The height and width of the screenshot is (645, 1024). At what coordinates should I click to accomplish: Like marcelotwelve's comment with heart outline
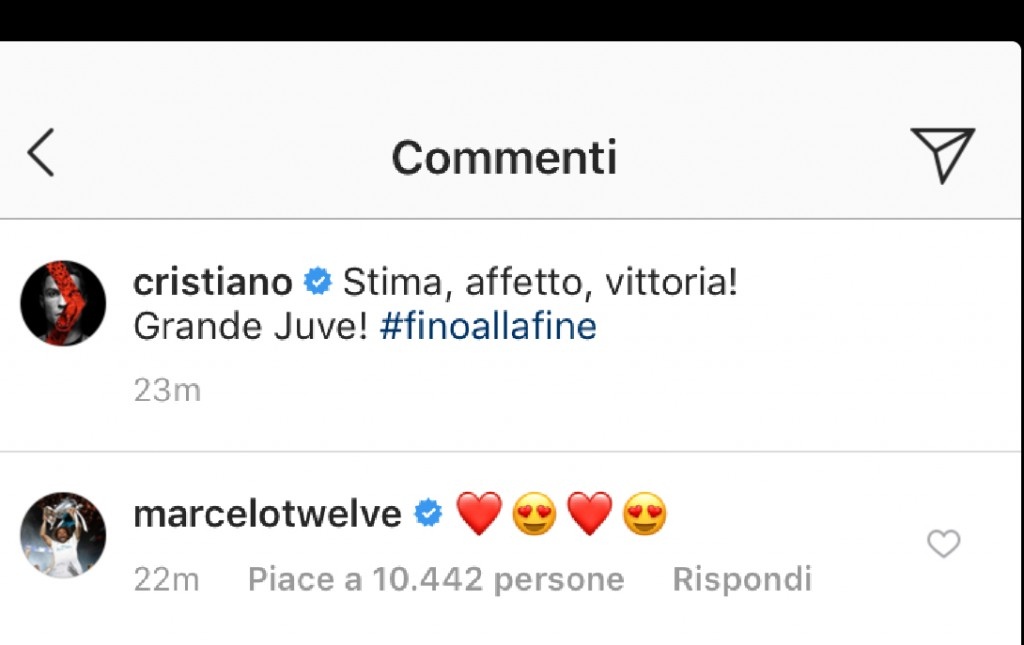pyautogui.click(x=944, y=544)
